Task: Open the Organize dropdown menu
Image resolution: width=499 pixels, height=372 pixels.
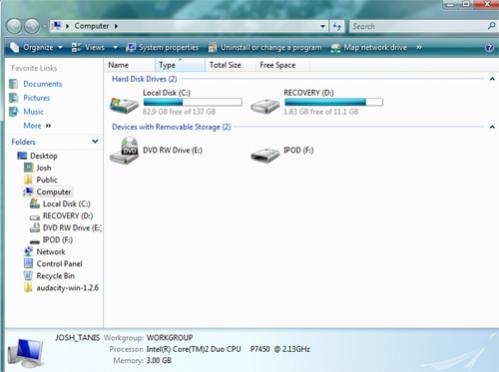Action: click(36, 47)
